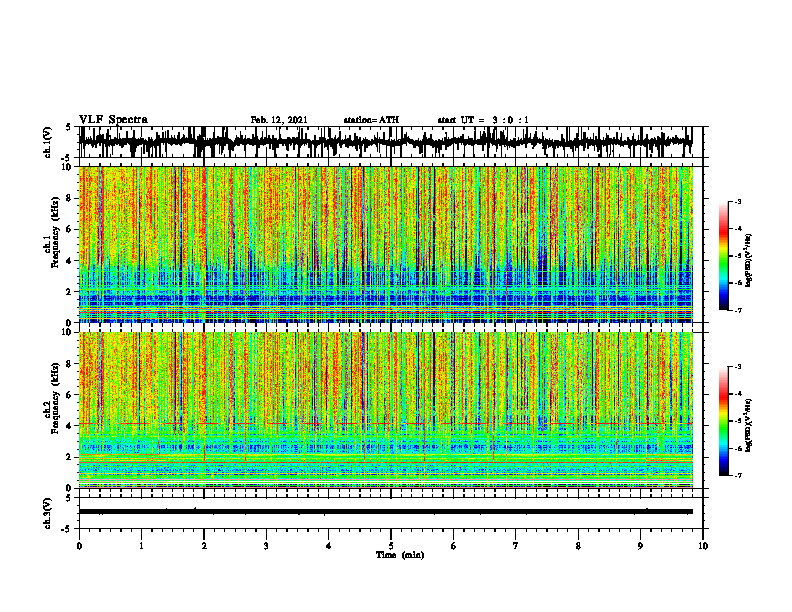
Task: Click time axis tick label "9"
Action: [640, 546]
